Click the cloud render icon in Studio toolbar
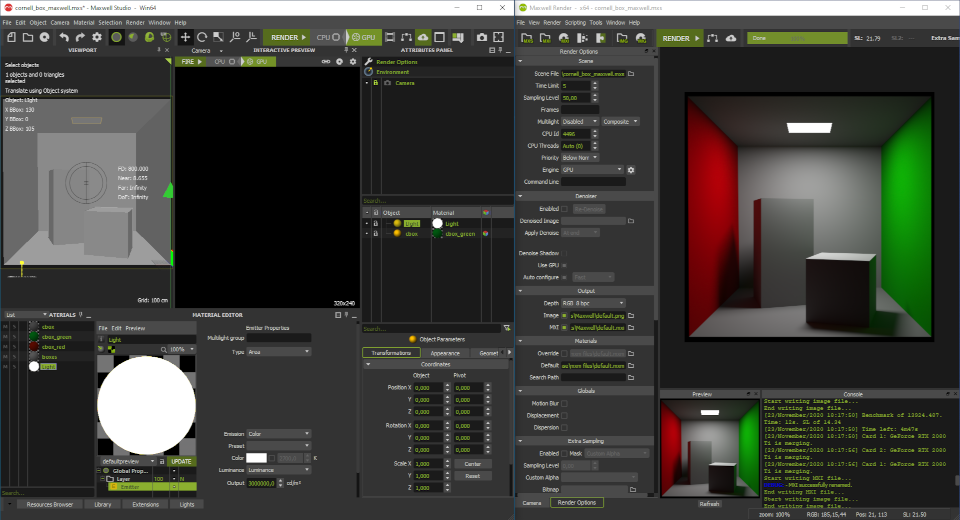This screenshot has height=520, width=960. [423, 37]
